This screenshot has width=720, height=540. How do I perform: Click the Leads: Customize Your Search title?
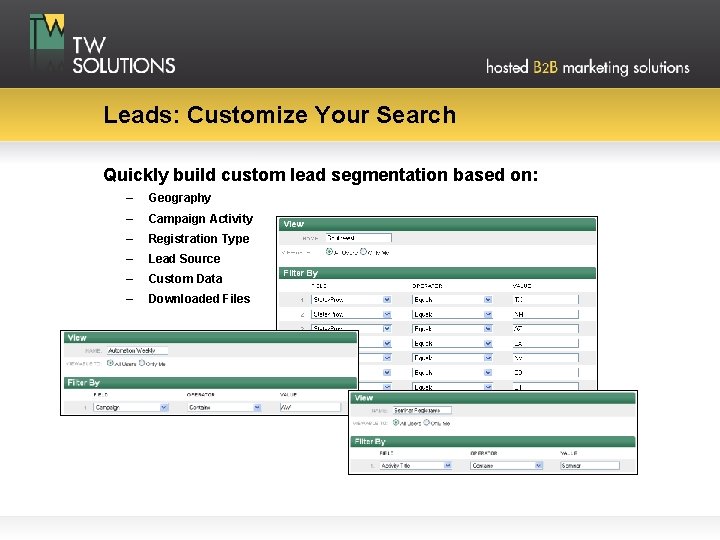point(280,115)
